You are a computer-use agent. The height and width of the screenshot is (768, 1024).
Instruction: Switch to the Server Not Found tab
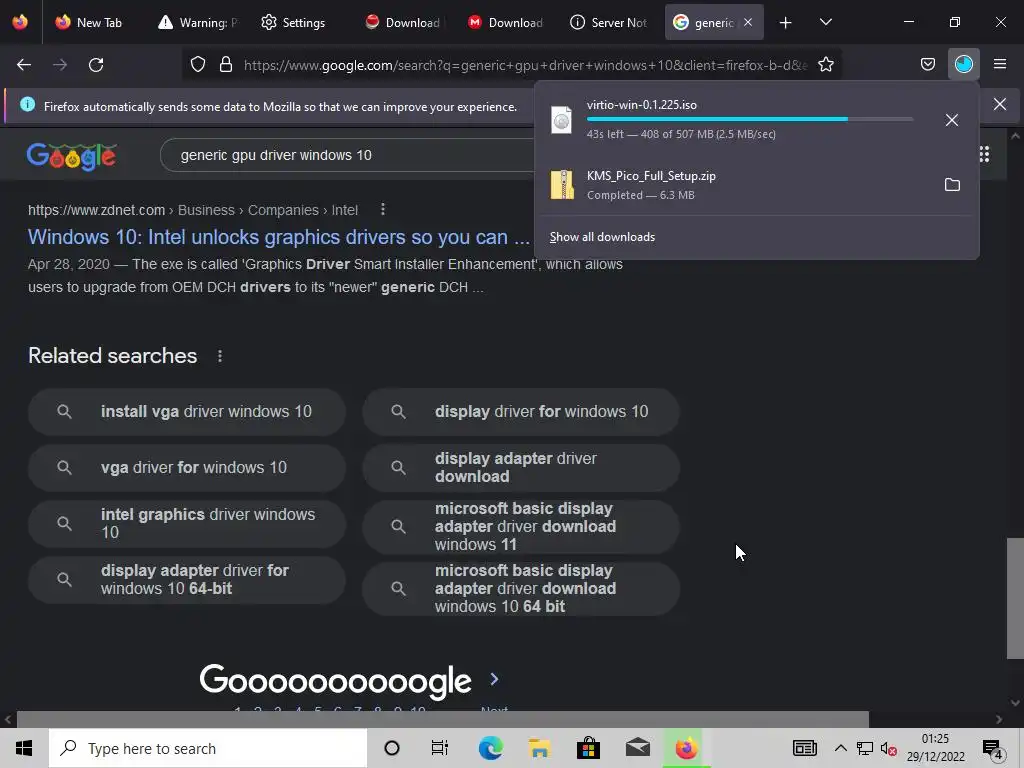tap(609, 22)
